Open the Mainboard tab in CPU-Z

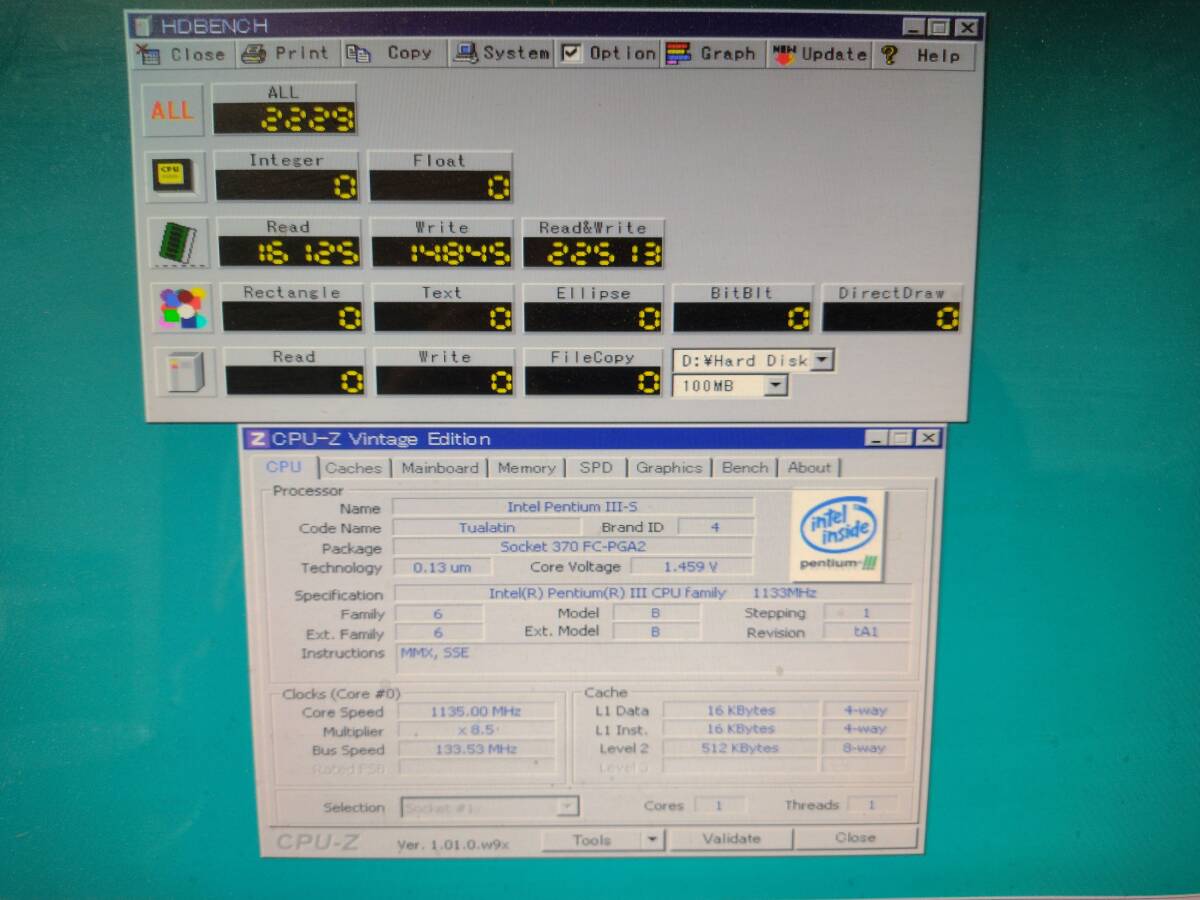tap(439, 467)
